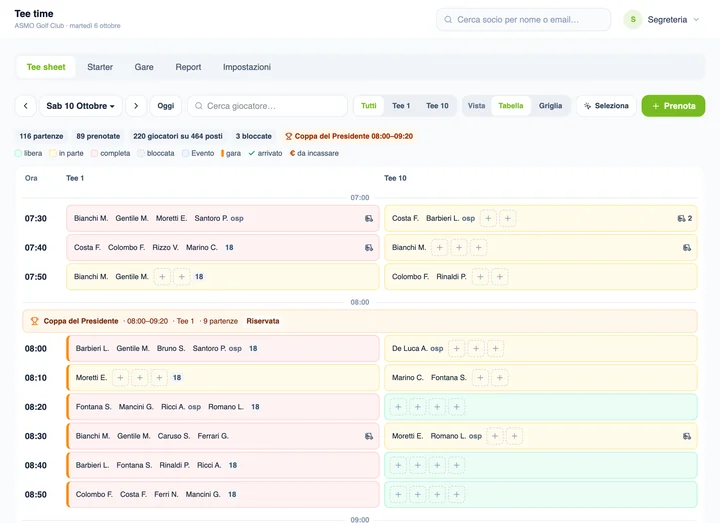Jump to today with Oggi button
Viewport: 720px width, 523px height.
(166, 106)
